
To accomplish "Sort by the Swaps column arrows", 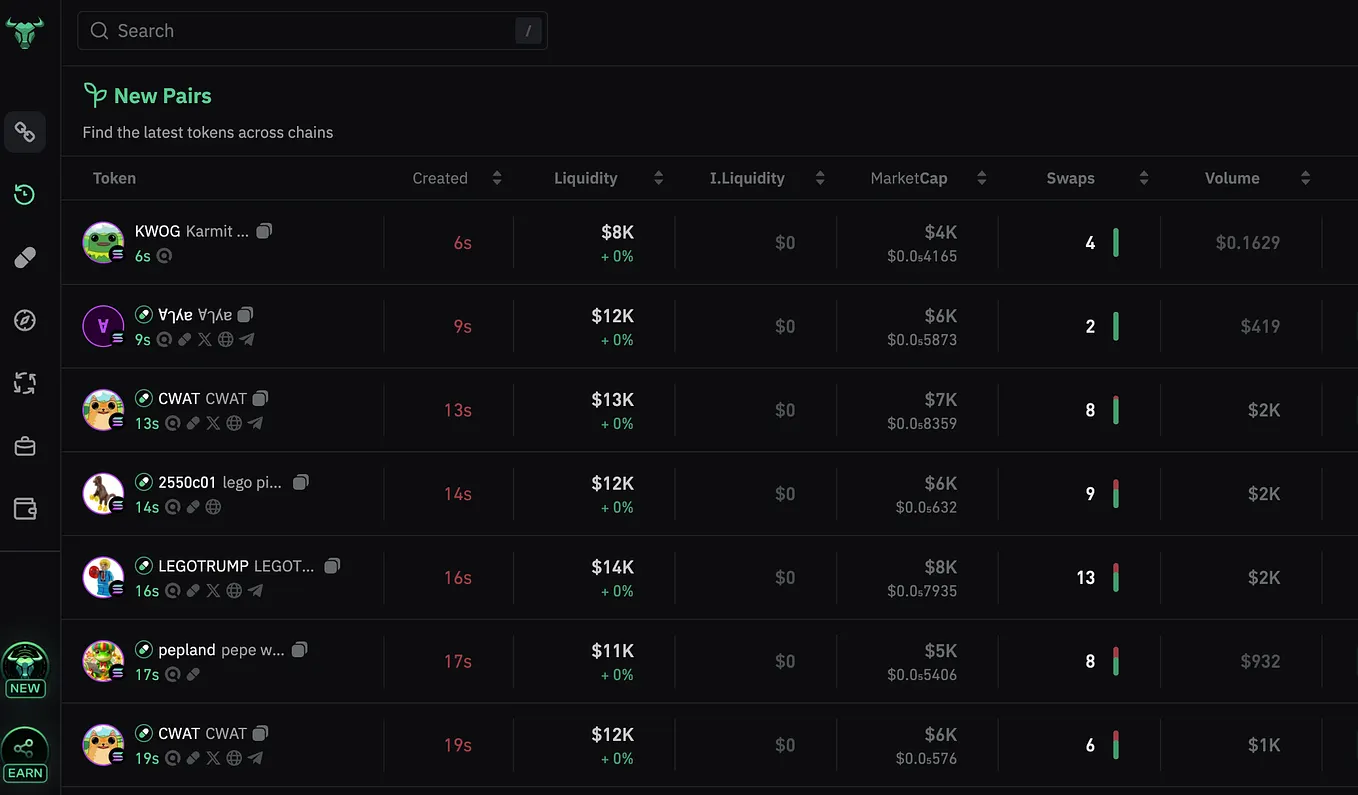I will click(1143, 178).
